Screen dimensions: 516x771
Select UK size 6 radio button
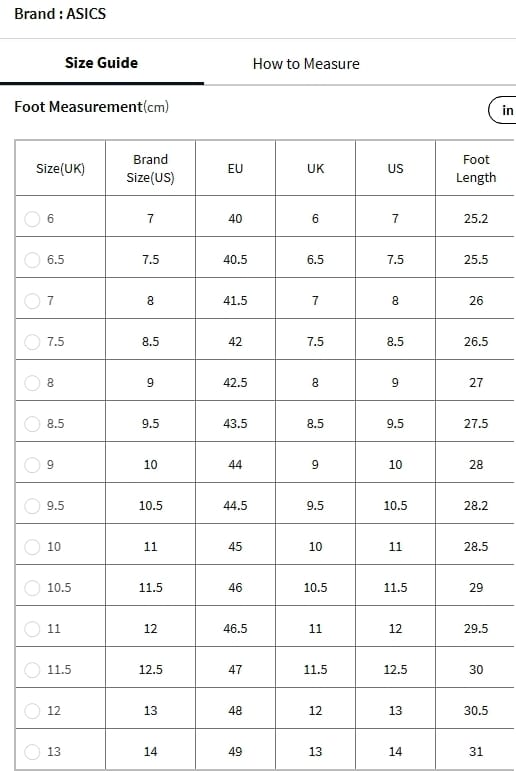point(32,219)
